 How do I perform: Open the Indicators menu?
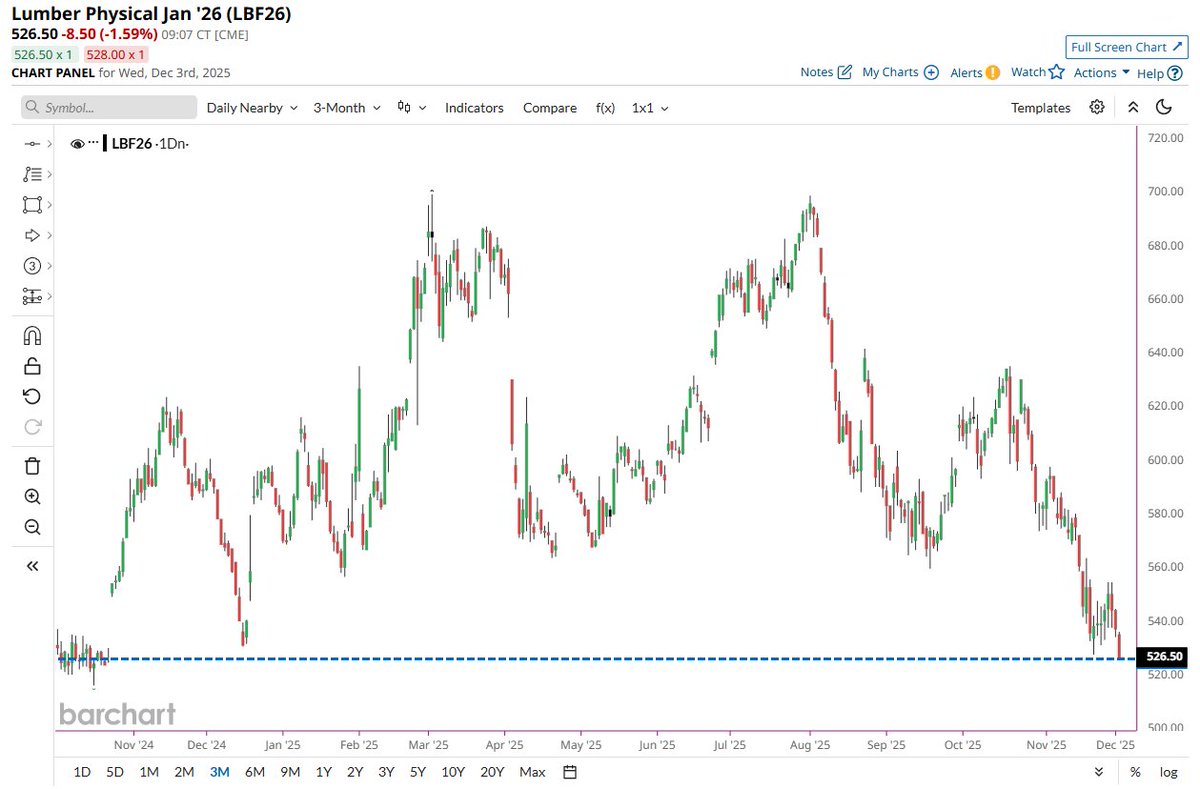point(474,107)
